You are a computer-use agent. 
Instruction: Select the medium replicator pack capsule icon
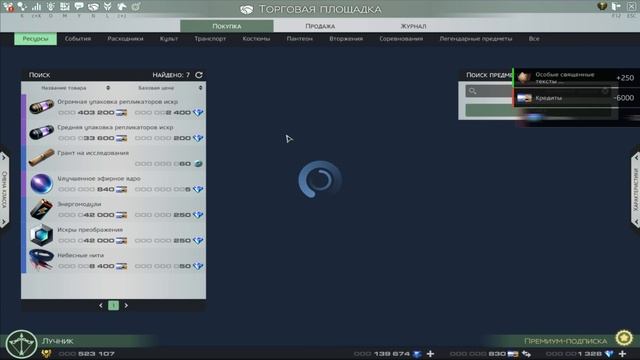[x=41, y=133]
